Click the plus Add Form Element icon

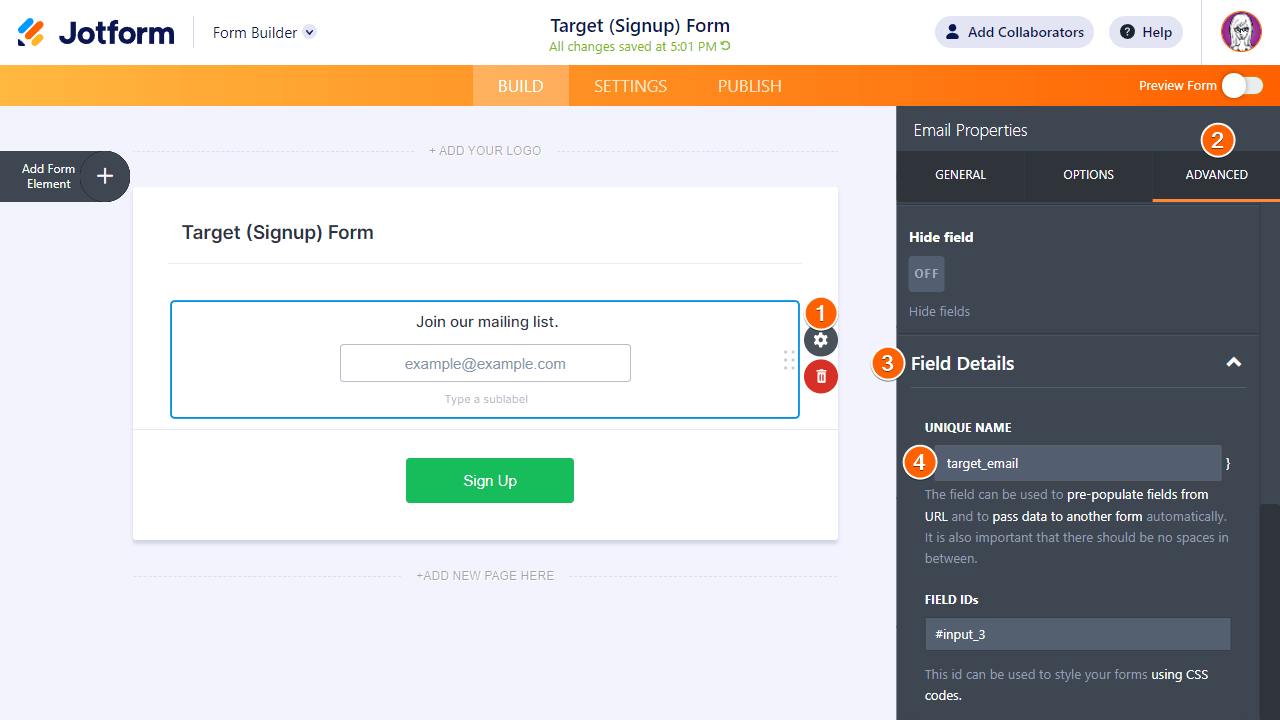pyautogui.click(x=105, y=177)
